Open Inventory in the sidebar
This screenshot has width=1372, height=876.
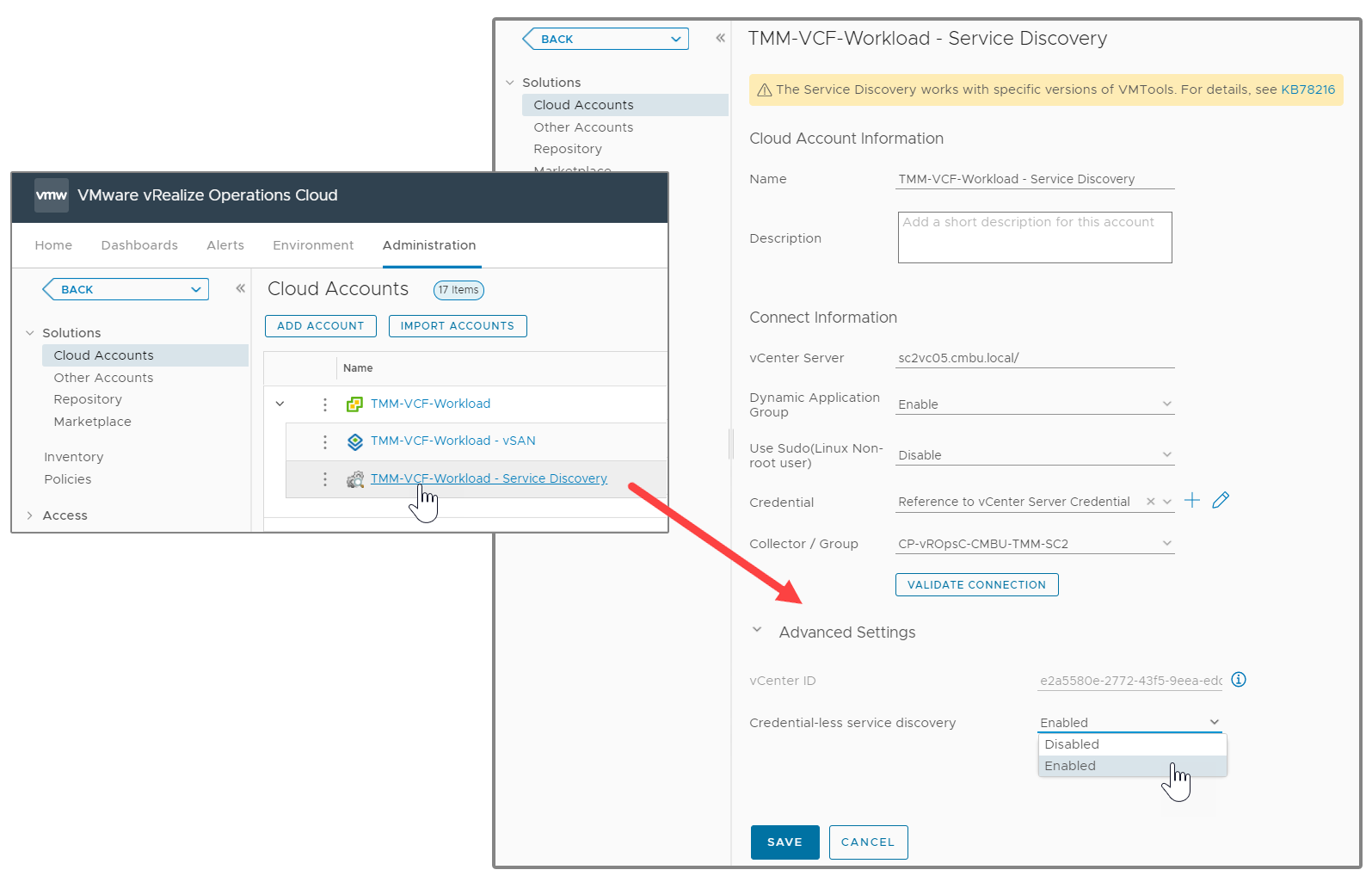click(74, 457)
